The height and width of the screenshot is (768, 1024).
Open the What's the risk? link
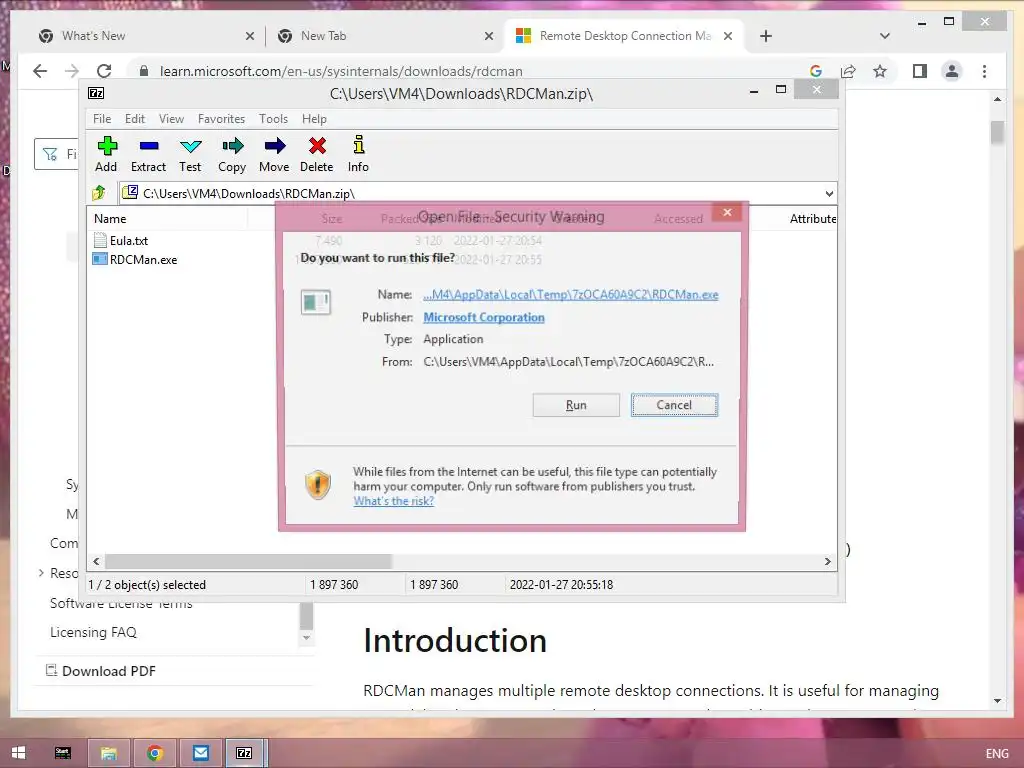(x=394, y=501)
